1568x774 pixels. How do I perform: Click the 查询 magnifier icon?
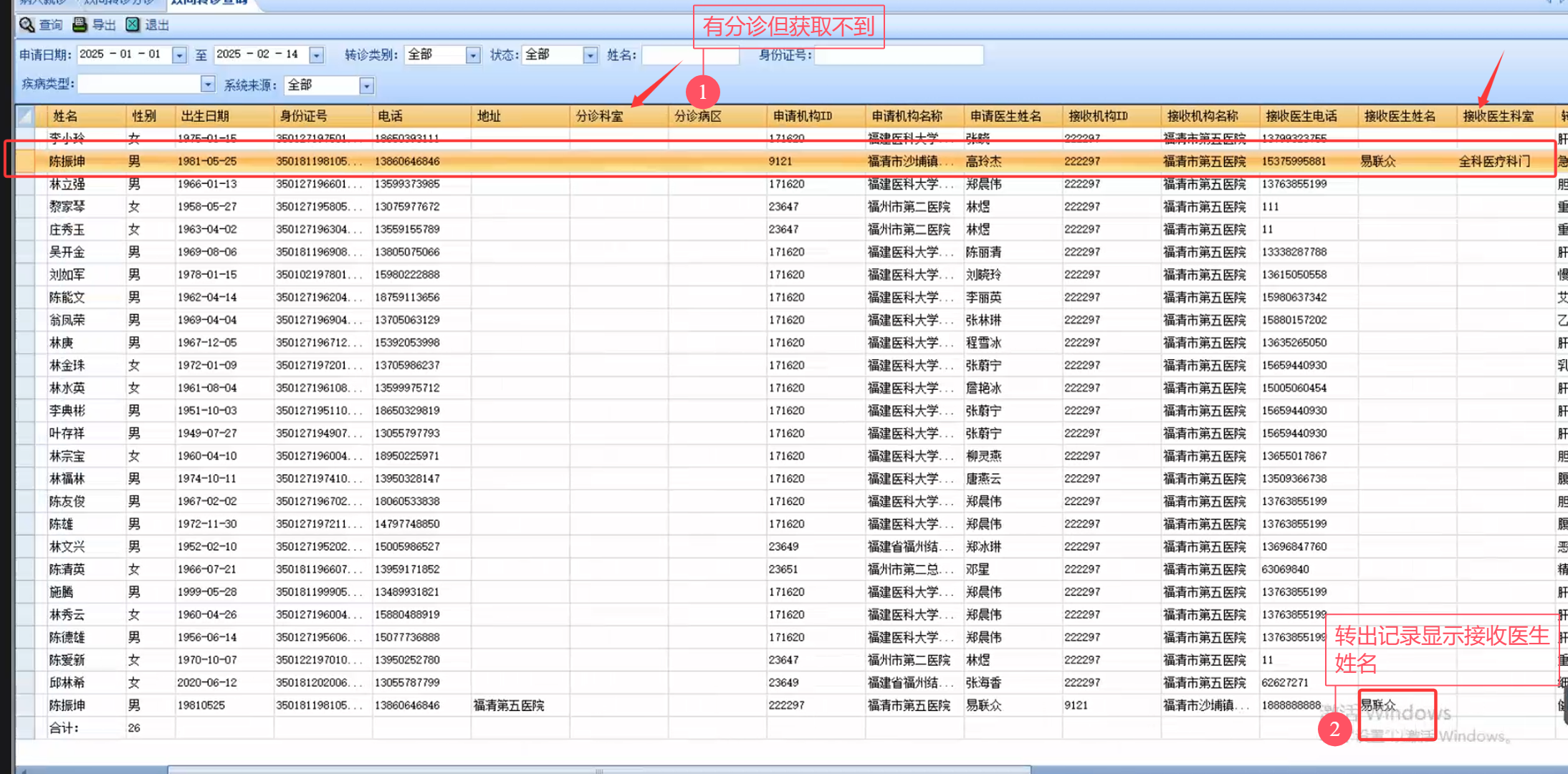(x=27, y=25)
